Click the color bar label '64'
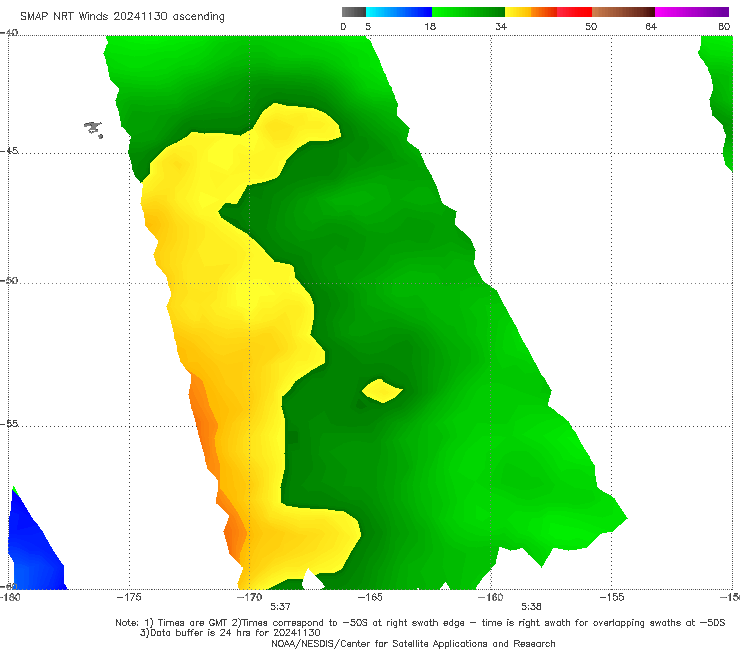Viewport: 740px width, 650px height. tap(651, 26)
